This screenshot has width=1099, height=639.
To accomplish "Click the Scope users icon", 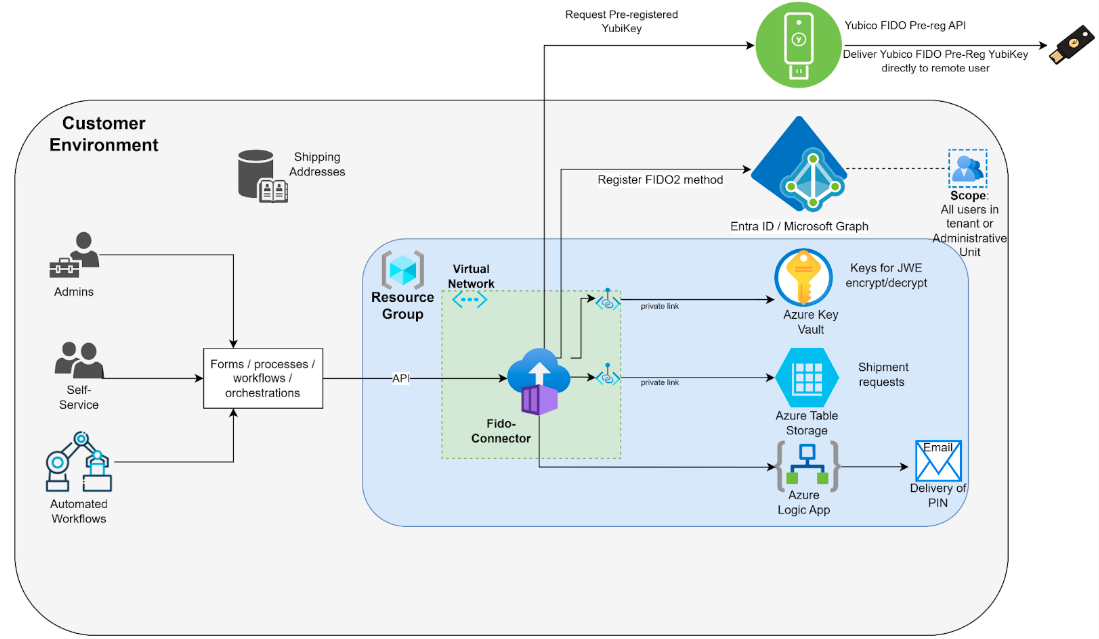I will [966, 168].
